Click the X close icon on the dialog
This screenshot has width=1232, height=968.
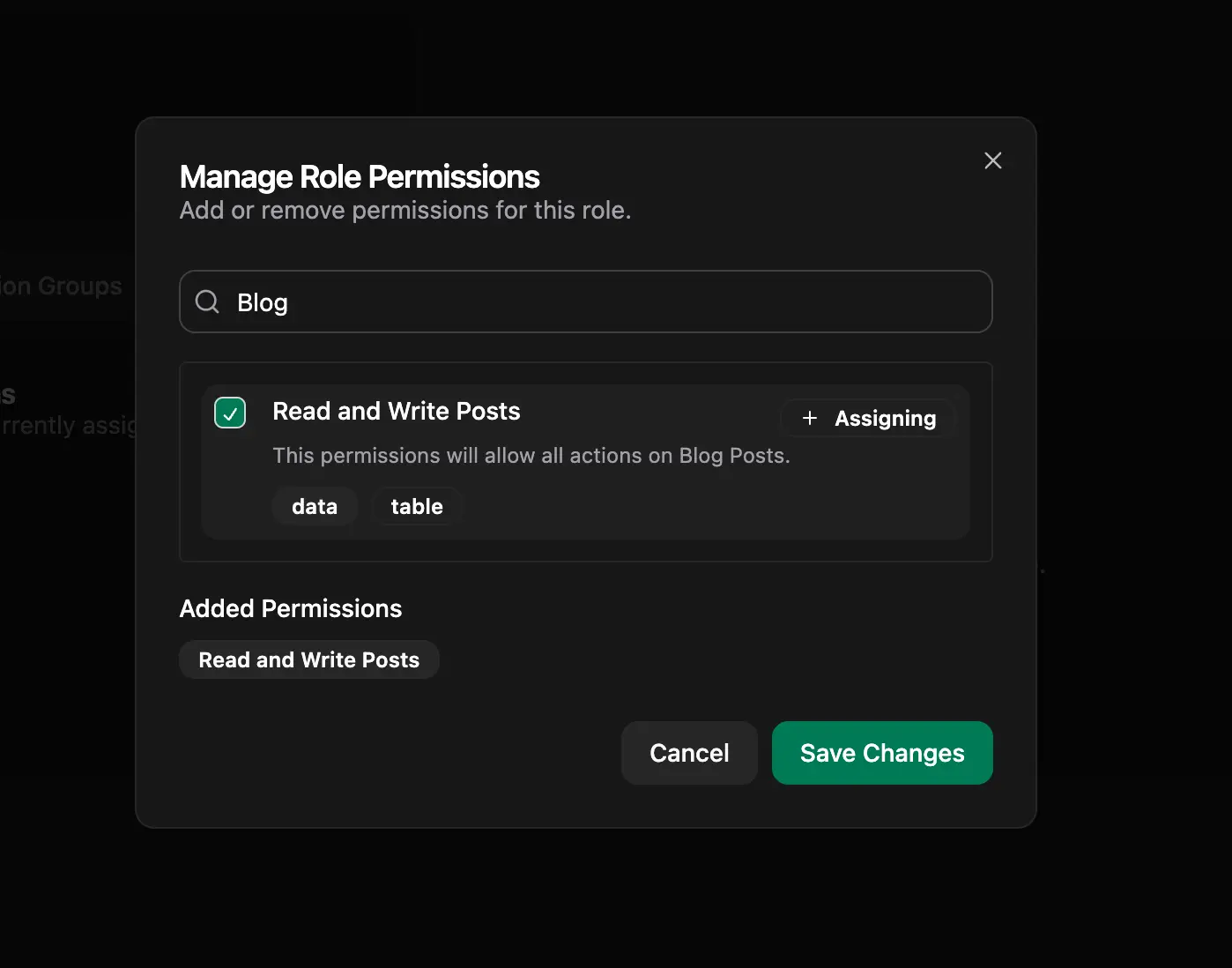point(992,160)
